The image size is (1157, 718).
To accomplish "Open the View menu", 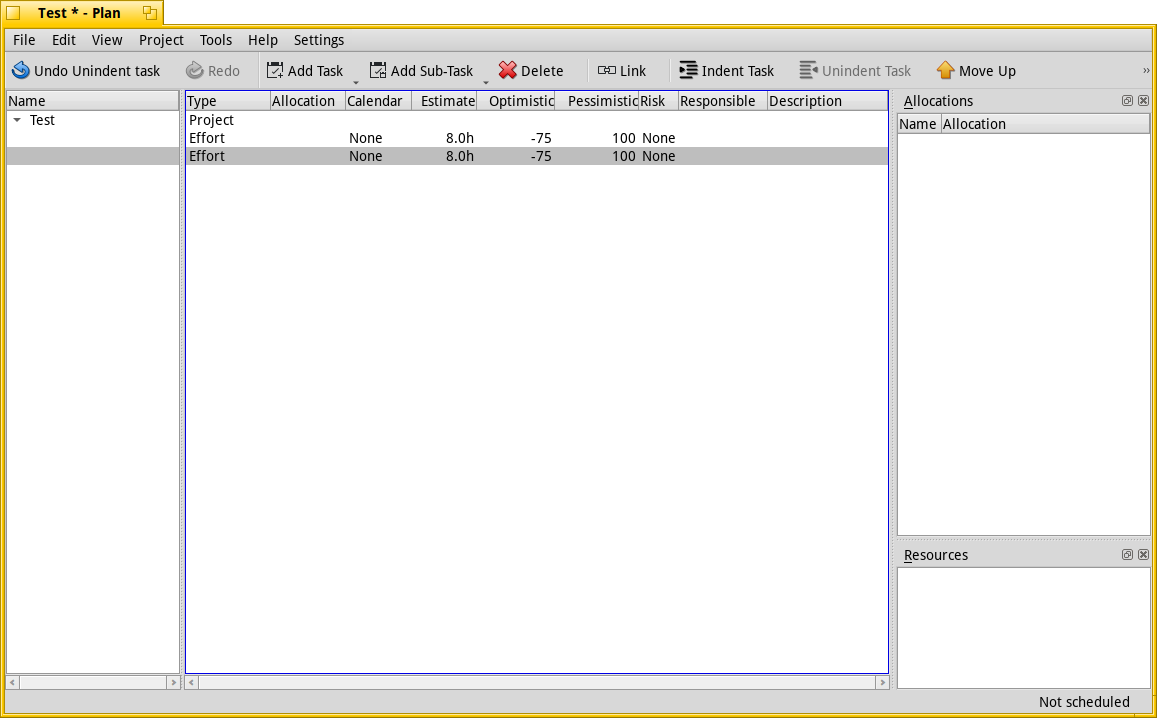I will (x=107, y=40).
